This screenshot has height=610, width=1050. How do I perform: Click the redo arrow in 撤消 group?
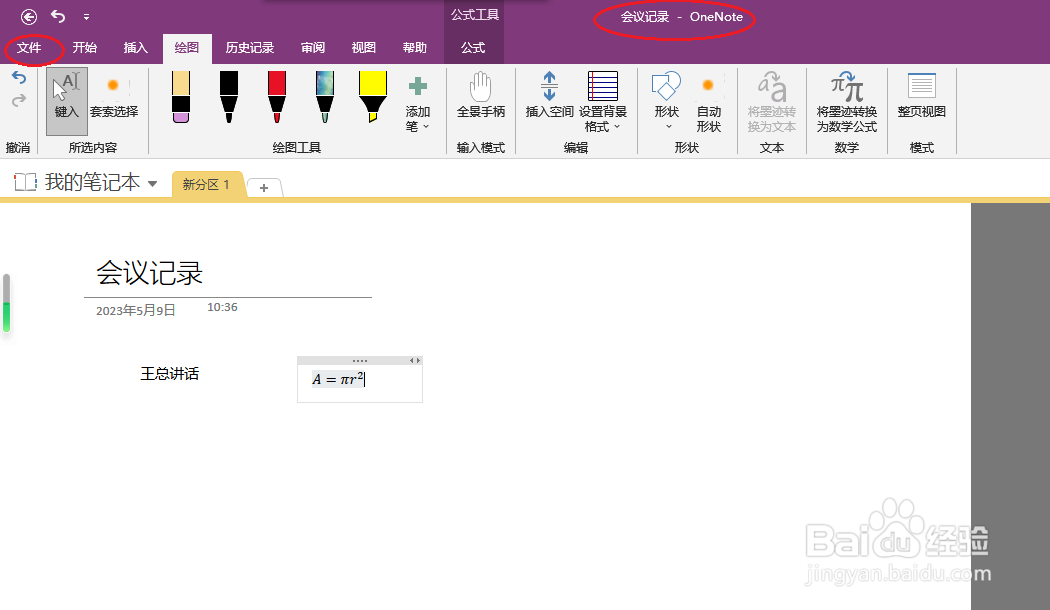point(19,101)
